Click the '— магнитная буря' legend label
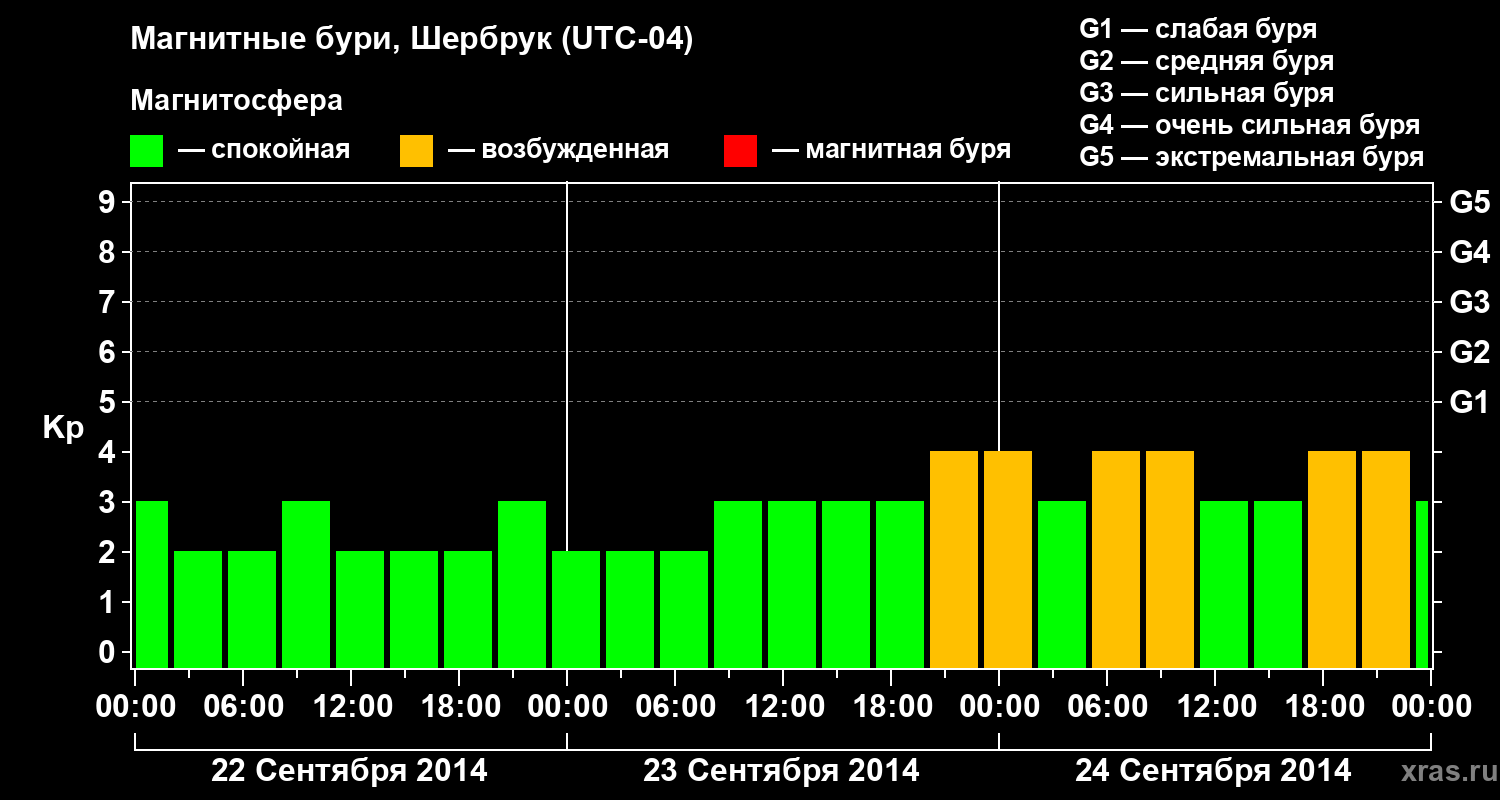The width and height of the screenshot is (1500, 800). [x=892, y=150]
